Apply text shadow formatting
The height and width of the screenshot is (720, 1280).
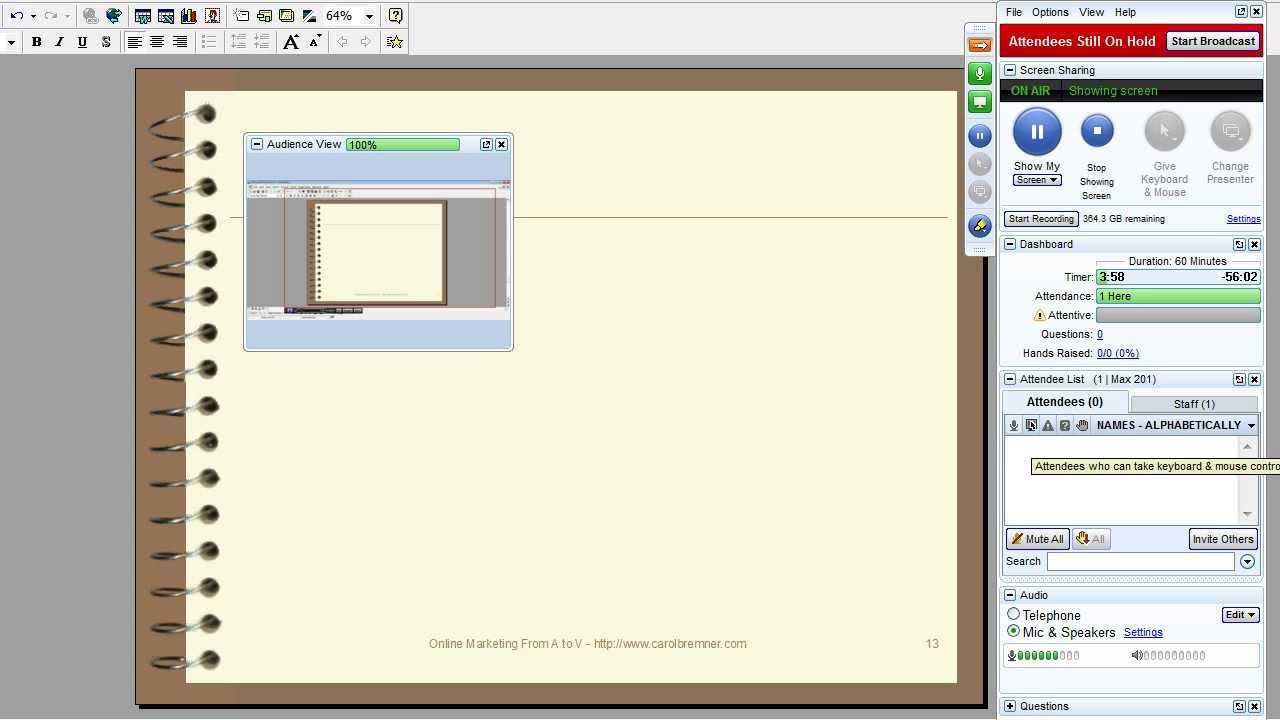click(x=105, y=42)
